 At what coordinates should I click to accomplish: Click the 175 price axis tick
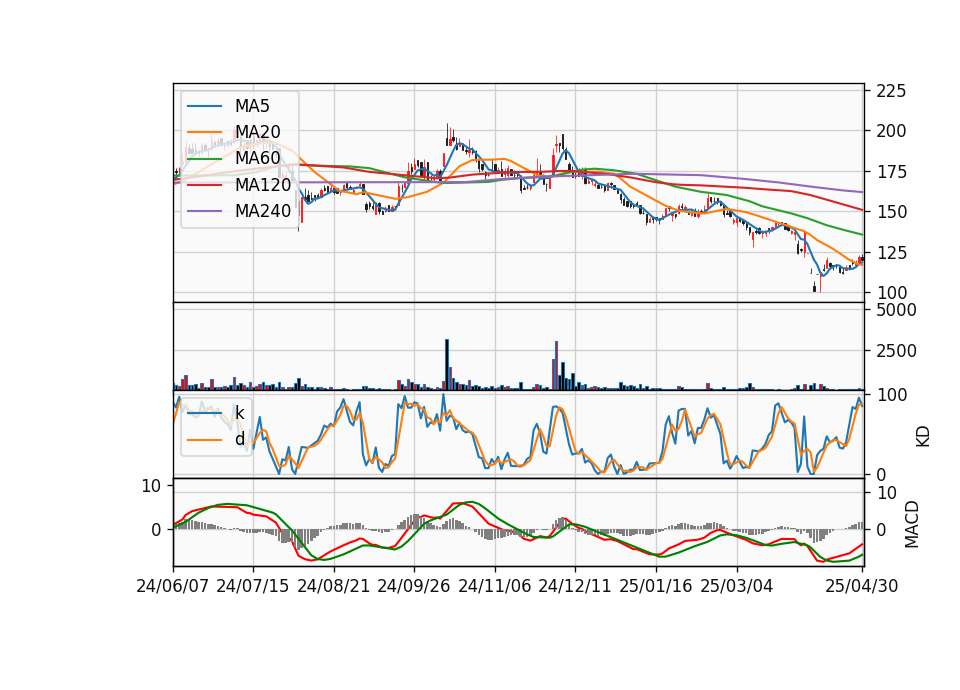pos(891,171)
